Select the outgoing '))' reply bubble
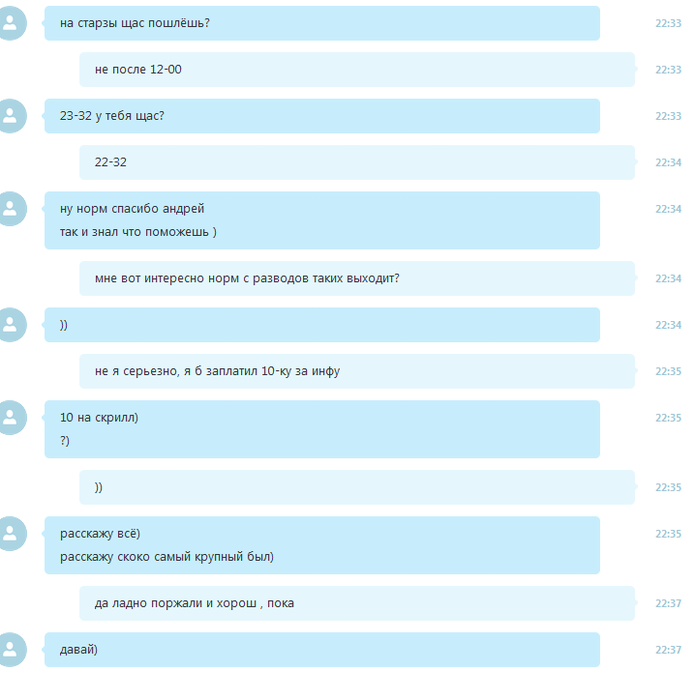The image size is (696, 700). tap(357, 488)
